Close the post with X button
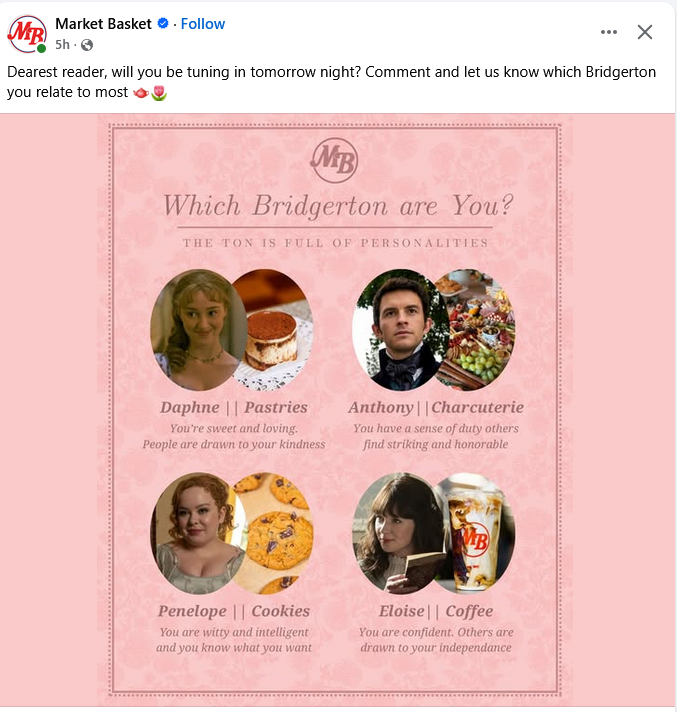 pyautogui.click(x=645, y=32)
